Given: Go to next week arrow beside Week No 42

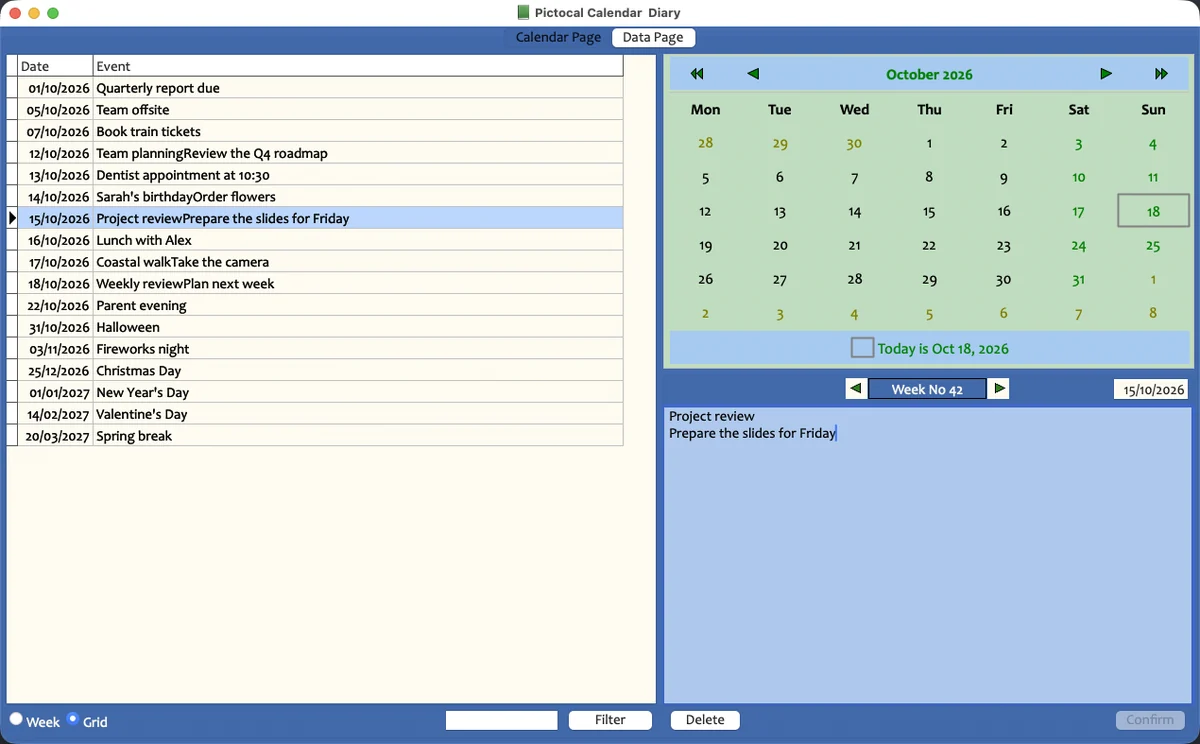Looking at the screenshot, I should point(999,389).
